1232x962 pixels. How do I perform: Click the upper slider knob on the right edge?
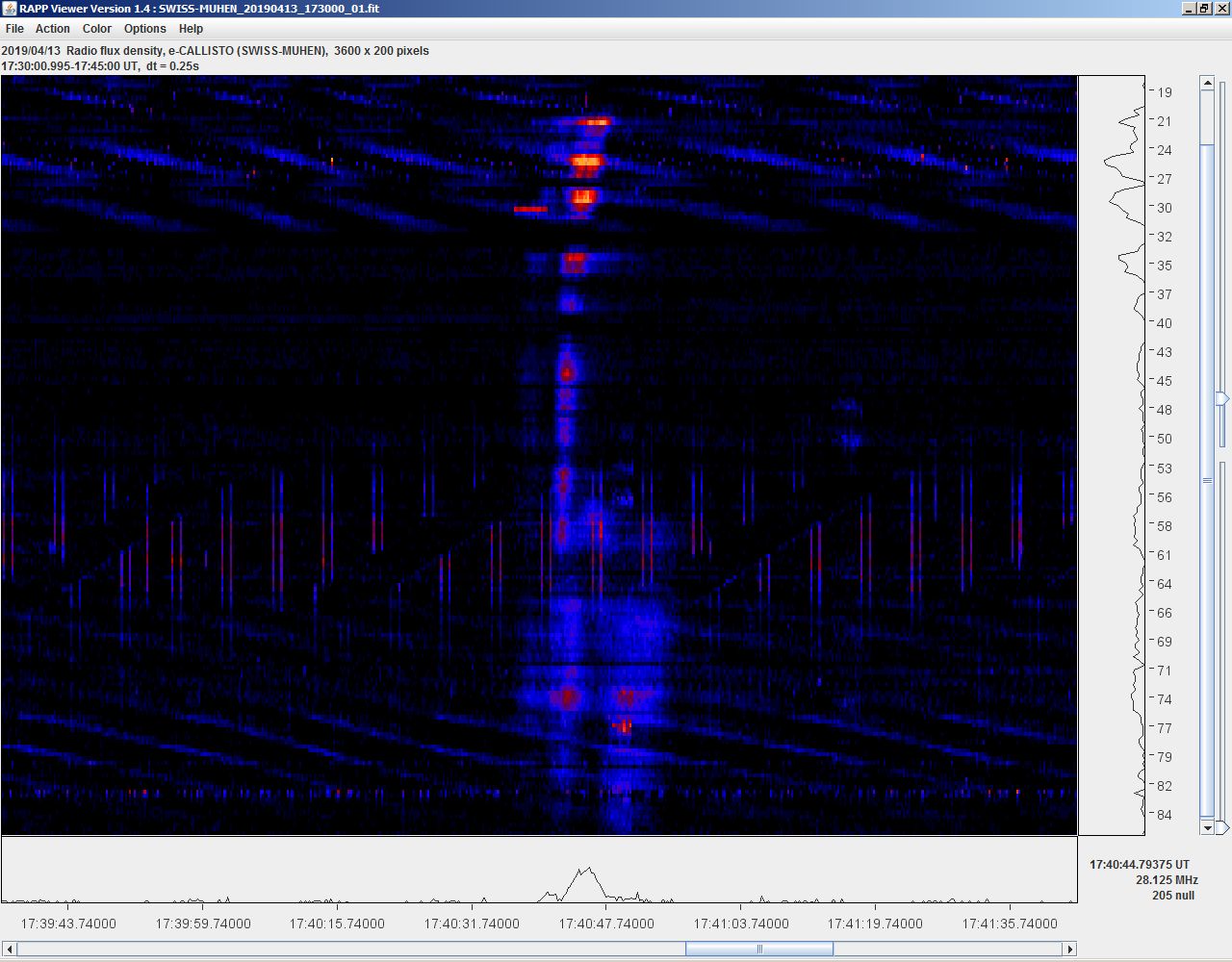(1222, 398)
